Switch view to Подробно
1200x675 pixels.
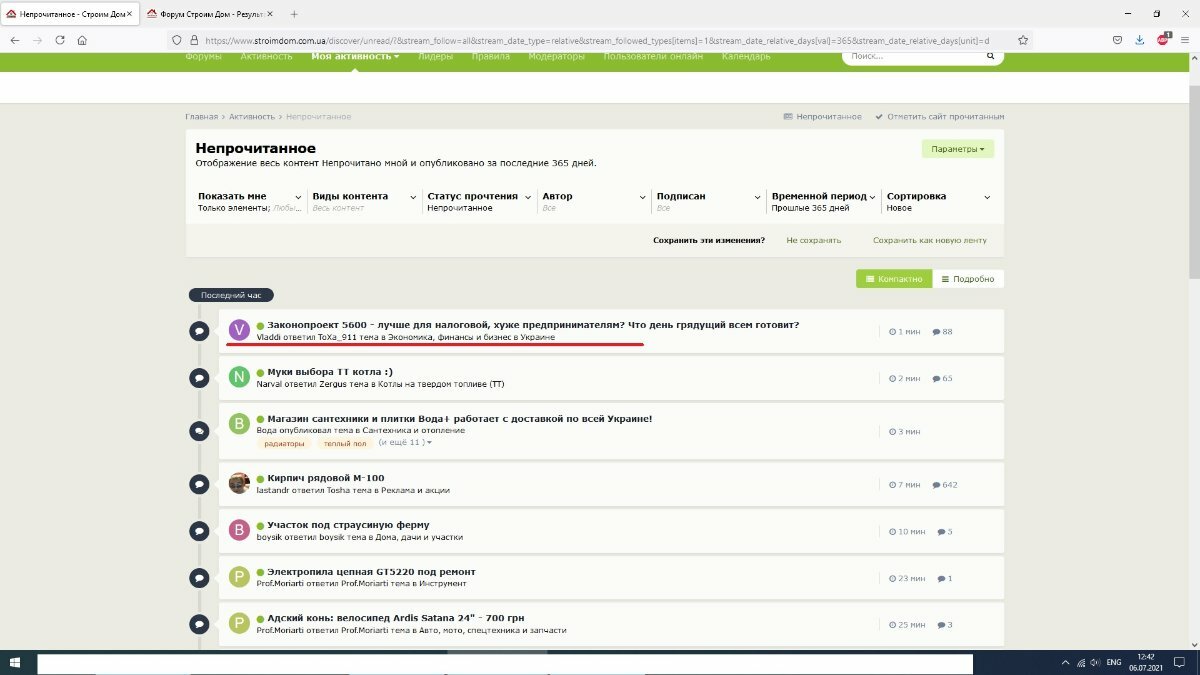click(968, 279)
